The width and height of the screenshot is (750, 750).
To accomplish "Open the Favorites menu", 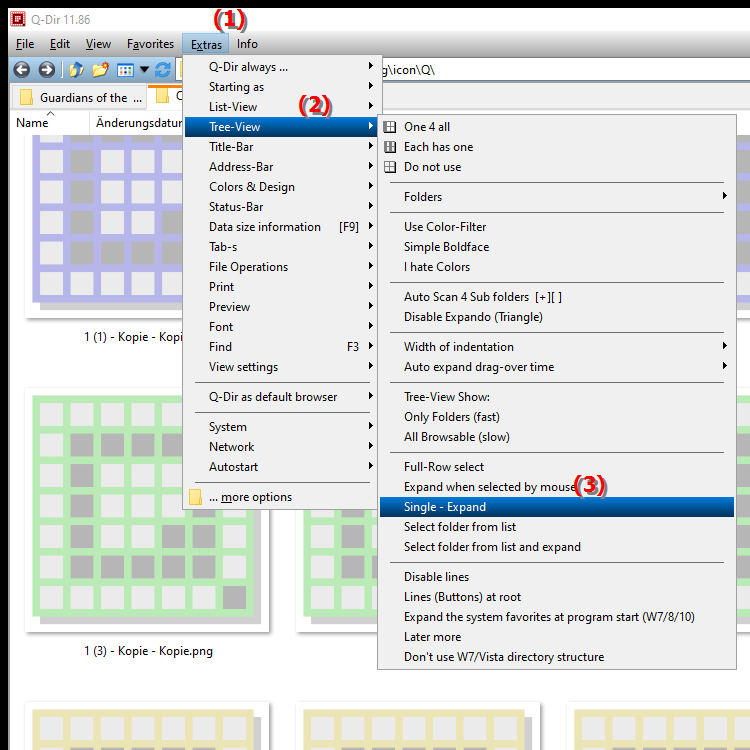I will click(x=150, y=44).
